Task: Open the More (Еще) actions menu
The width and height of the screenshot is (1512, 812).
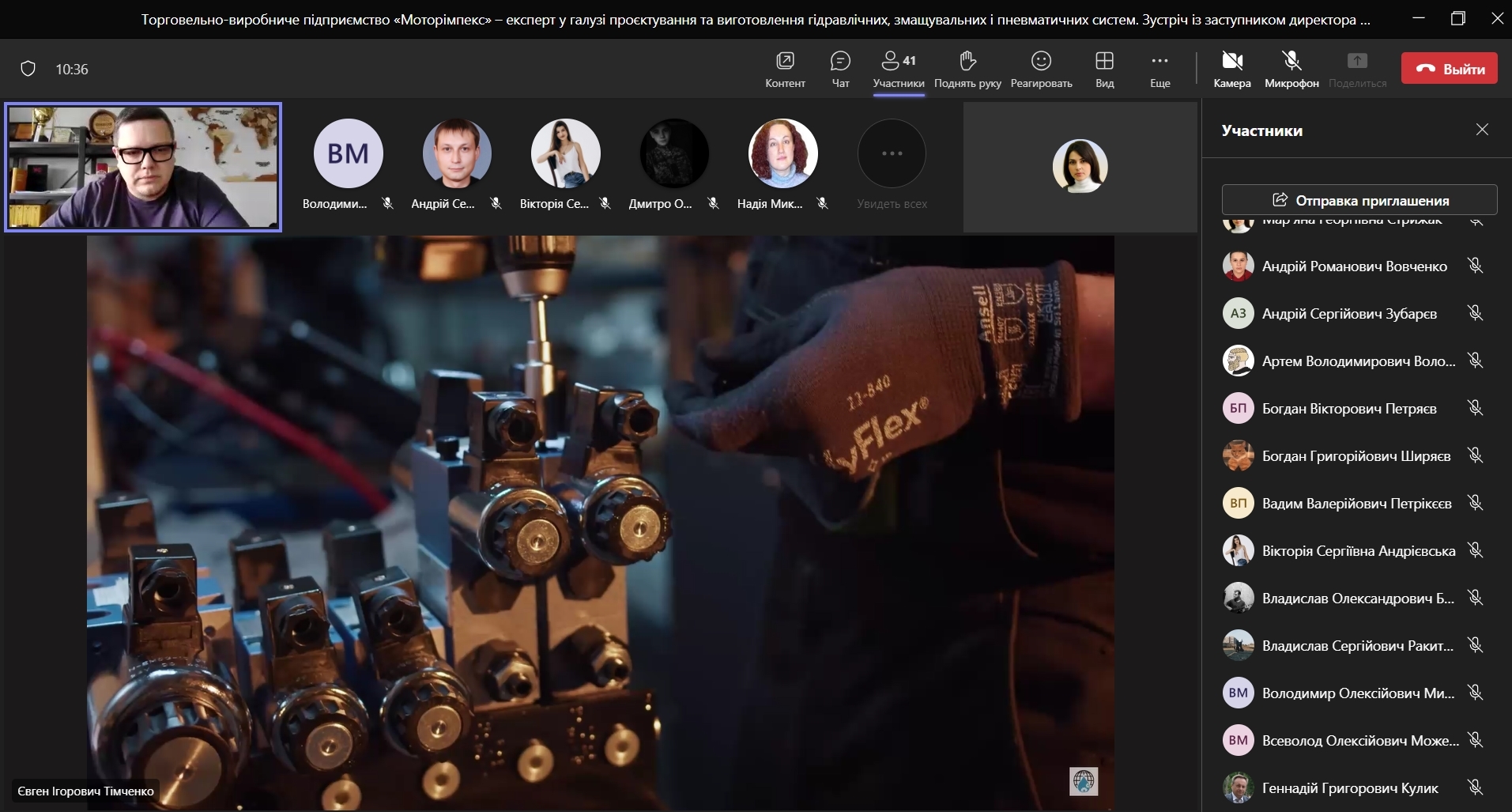Action: [x=1159, y=70]
